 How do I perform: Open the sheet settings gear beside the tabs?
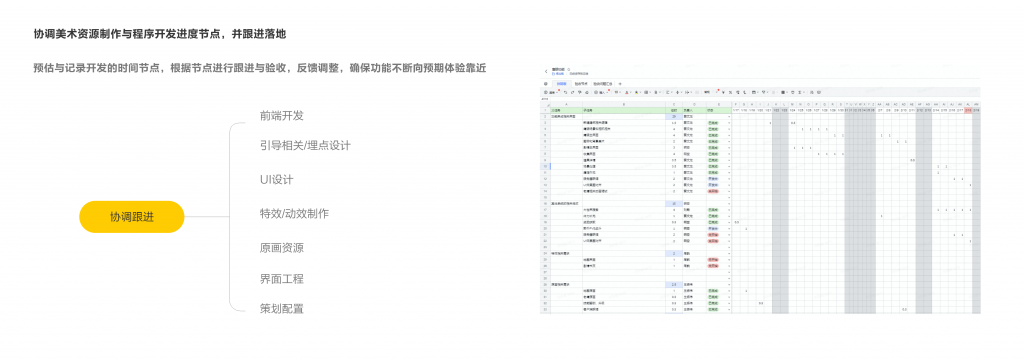(546, 84)
